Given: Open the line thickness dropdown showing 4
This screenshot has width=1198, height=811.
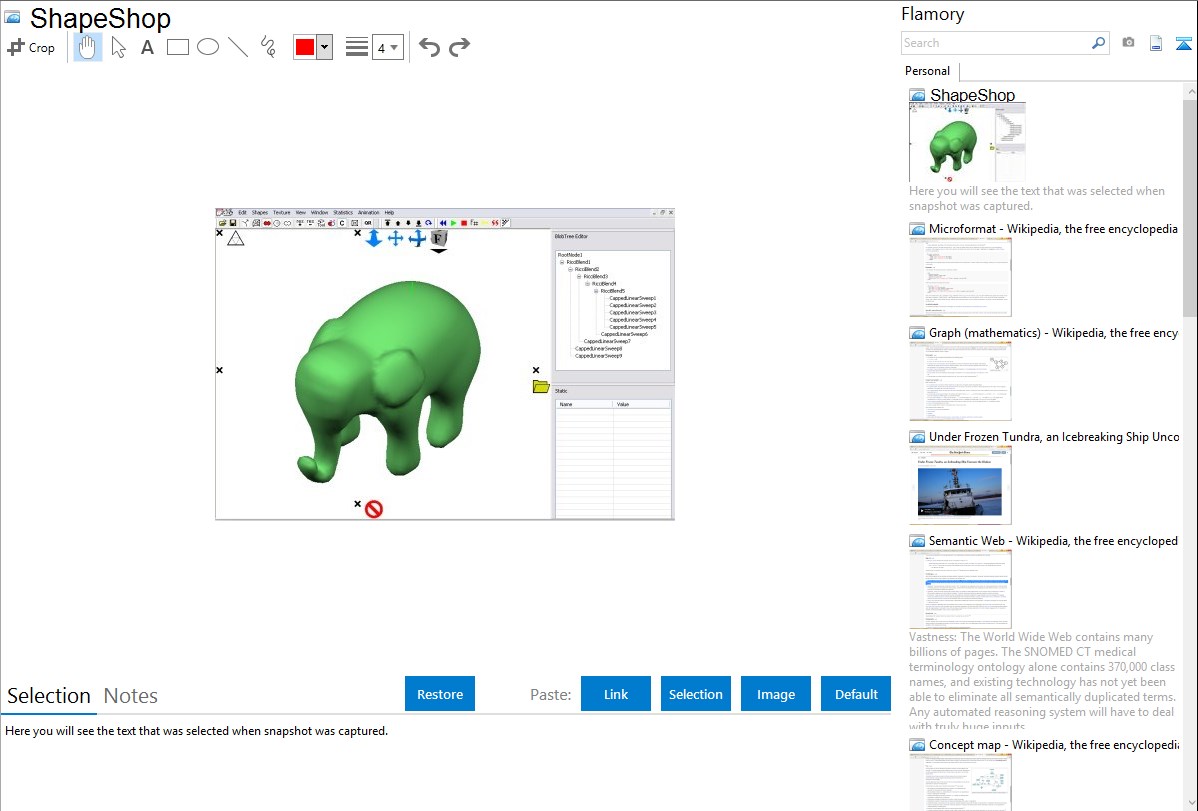Looking at the screenshot, I should click(x=388, y=47).
